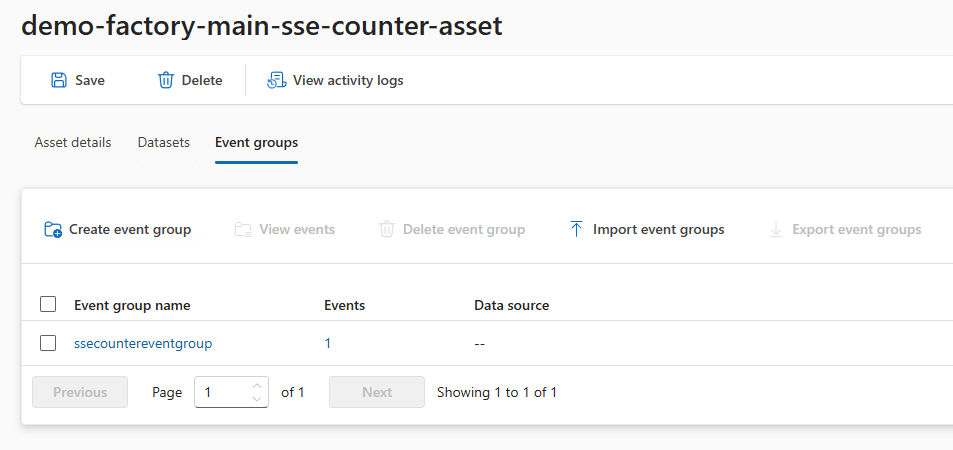
Task: Click the View activity logs icon
Action: pyautogui.click(x=276, y=80)
